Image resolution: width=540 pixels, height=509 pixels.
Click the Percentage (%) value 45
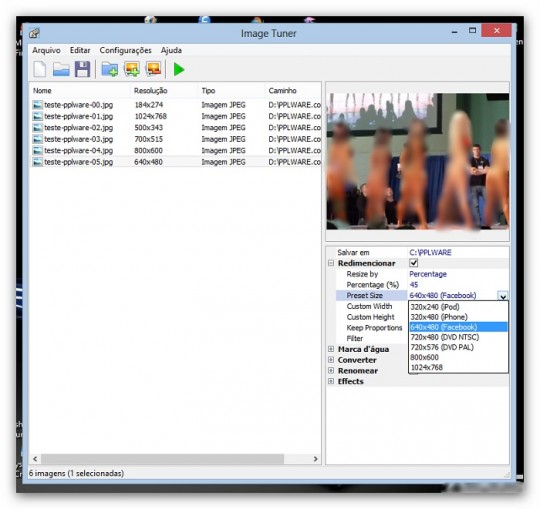tap(414, 285)
